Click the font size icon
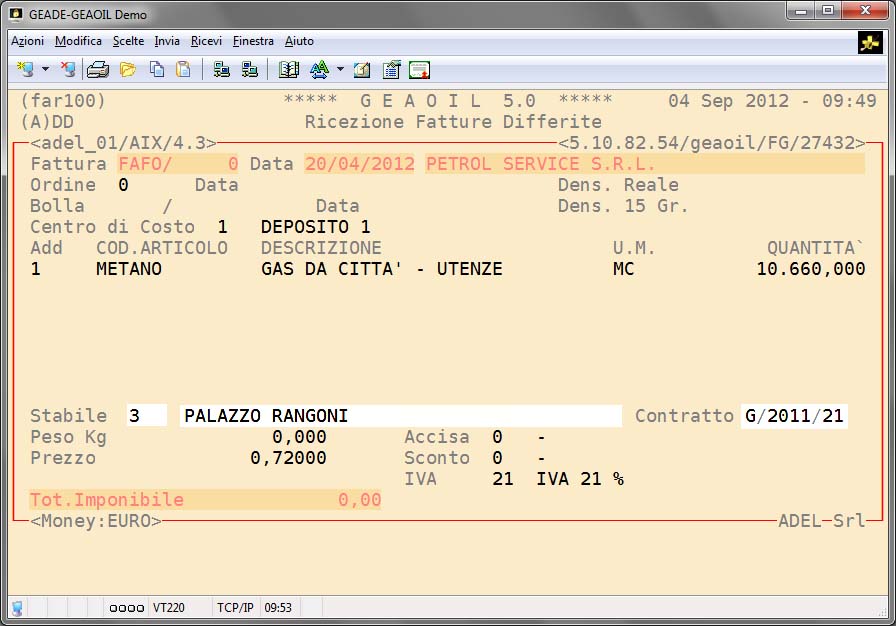The image size is (896, 626). tap(319, 70)
